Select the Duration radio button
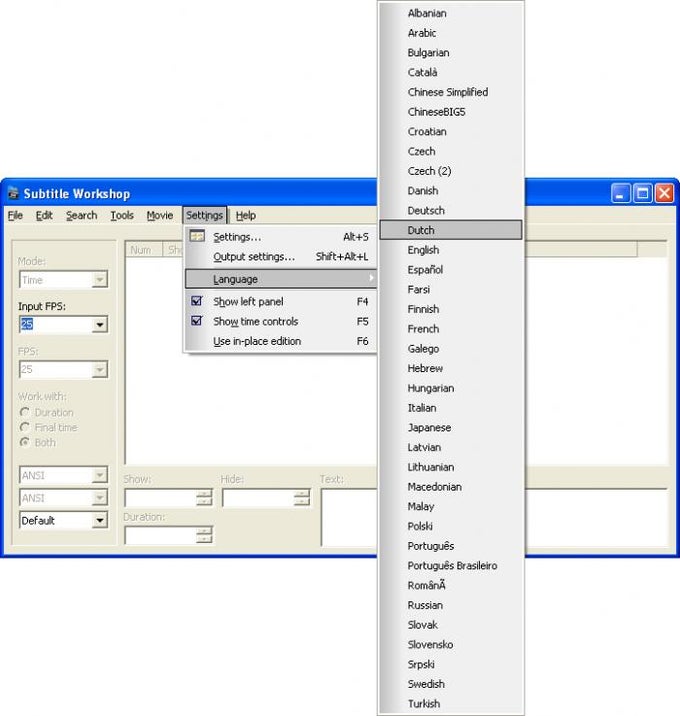680x716 pixels. click(x=25, y=412)
